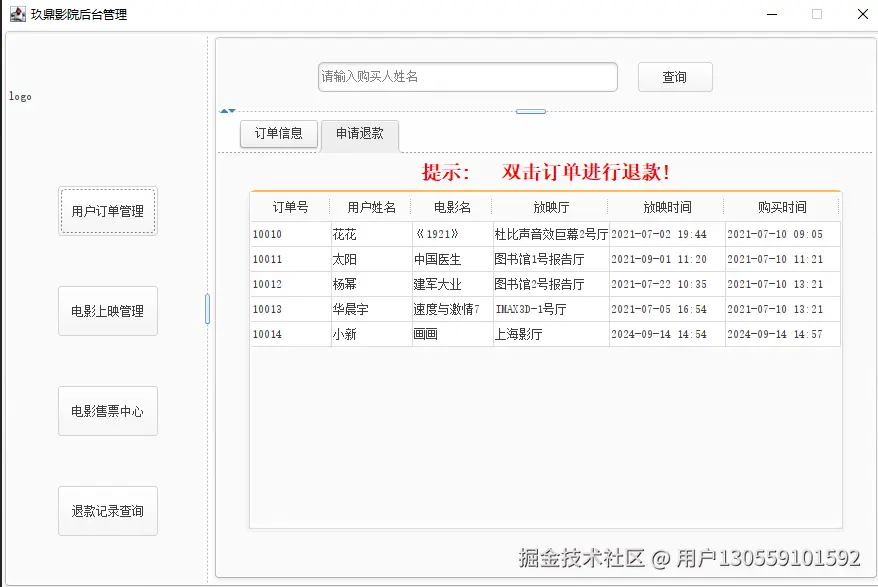The width and height of the screenshot is (878, 587).
Task: Click the 玖鼎影院 app icon in title bar
Action: pyautogui.click(x=18, y=14)
